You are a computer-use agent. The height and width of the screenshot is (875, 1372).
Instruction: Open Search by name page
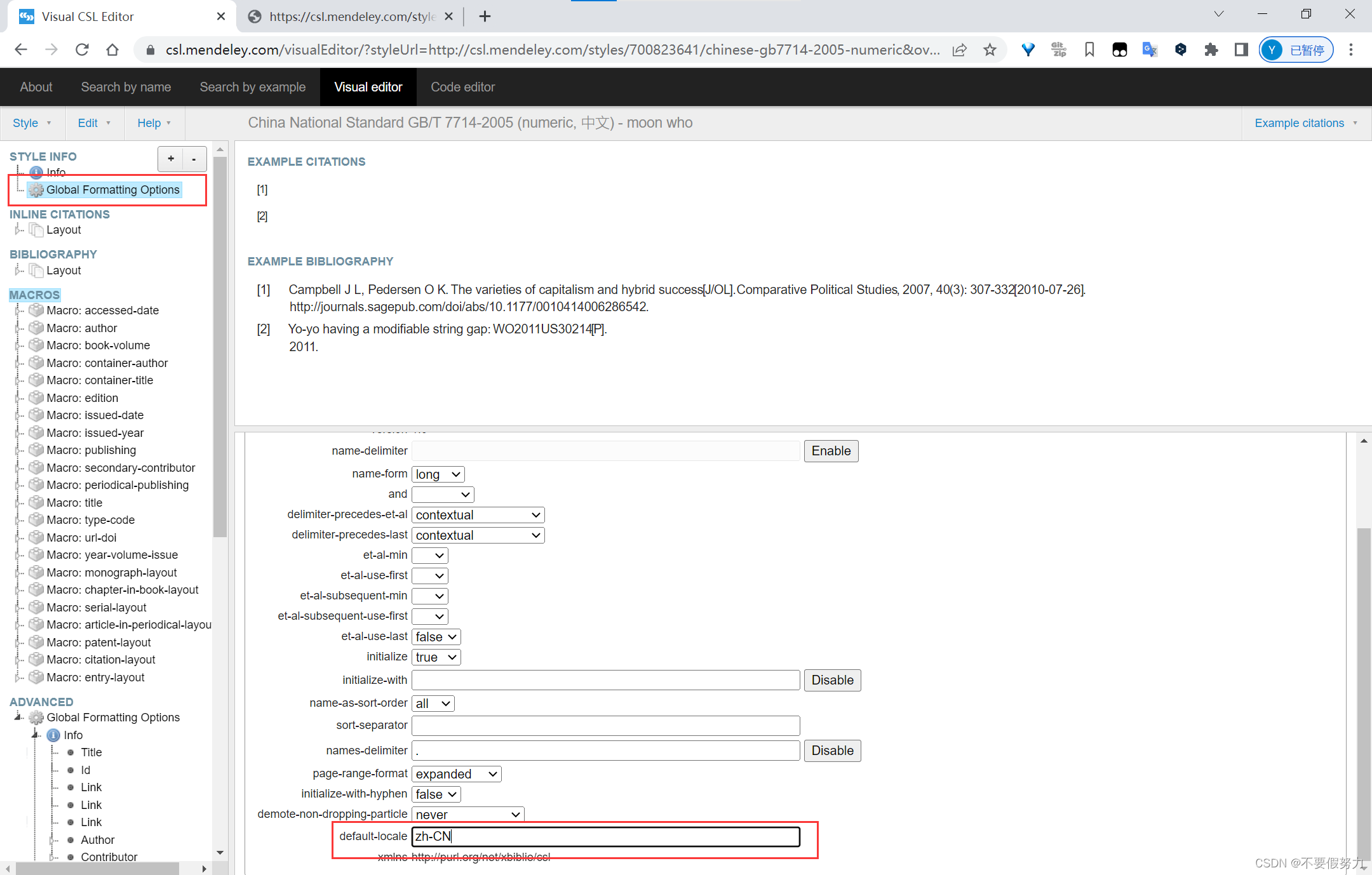coord(126,87)
